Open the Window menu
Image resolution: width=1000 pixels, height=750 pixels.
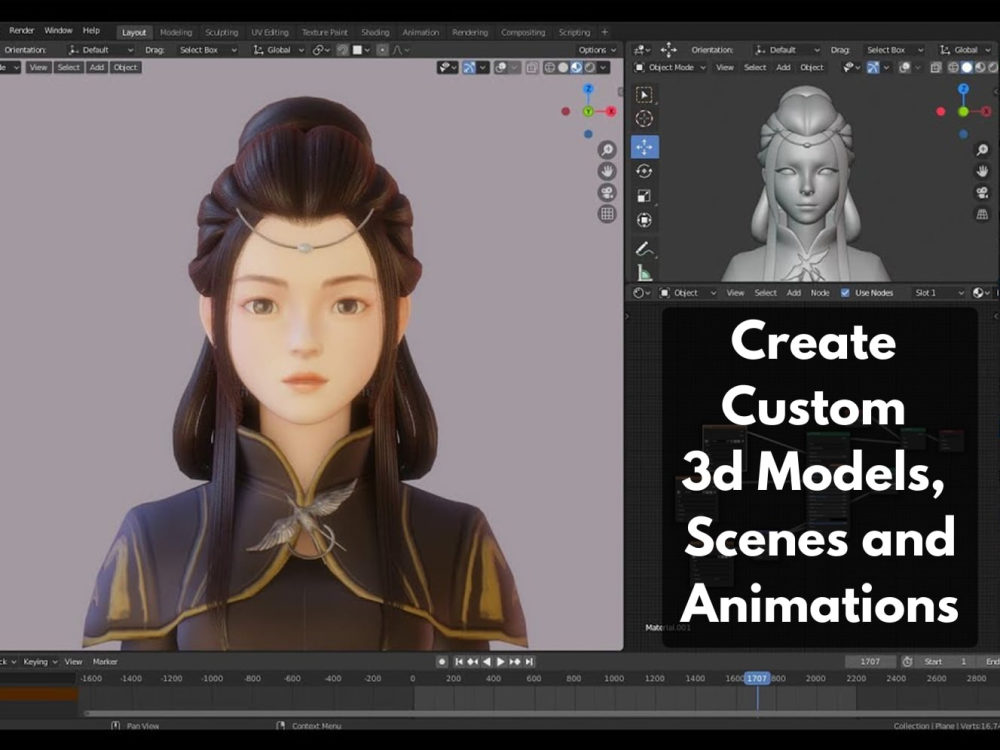(x=58, y=30)
